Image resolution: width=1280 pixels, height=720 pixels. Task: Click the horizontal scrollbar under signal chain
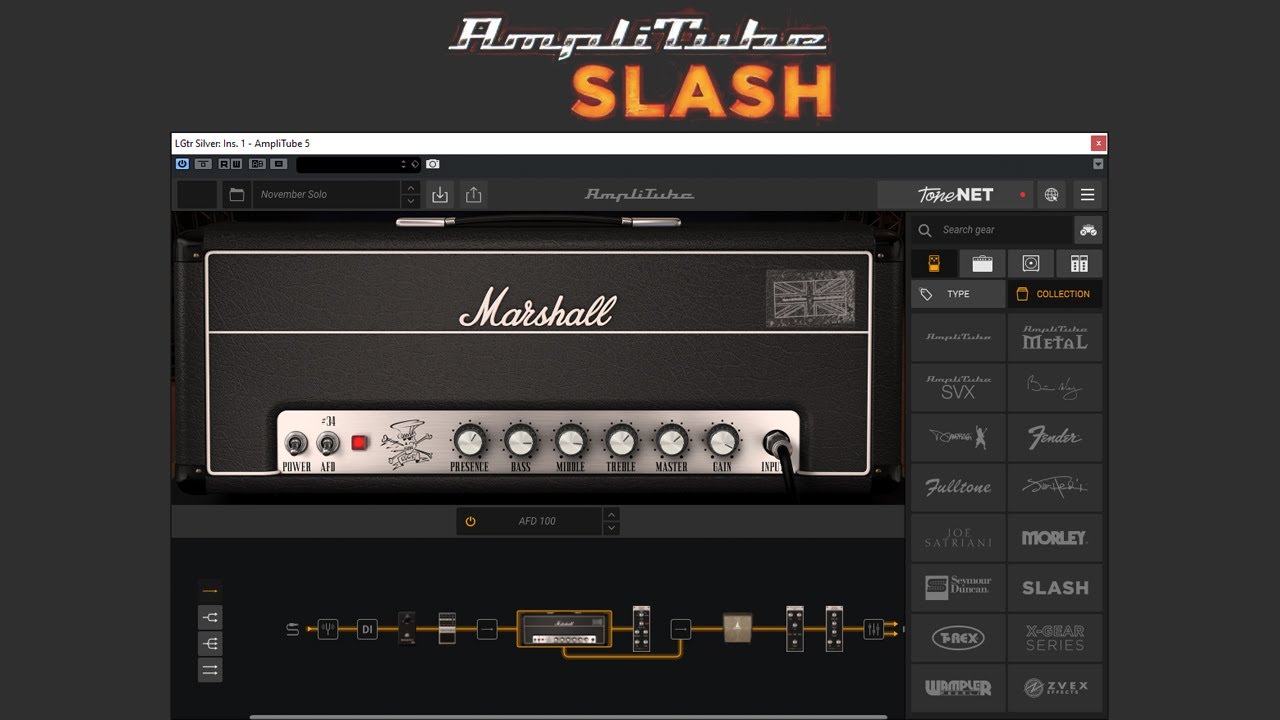coord(568,716)
